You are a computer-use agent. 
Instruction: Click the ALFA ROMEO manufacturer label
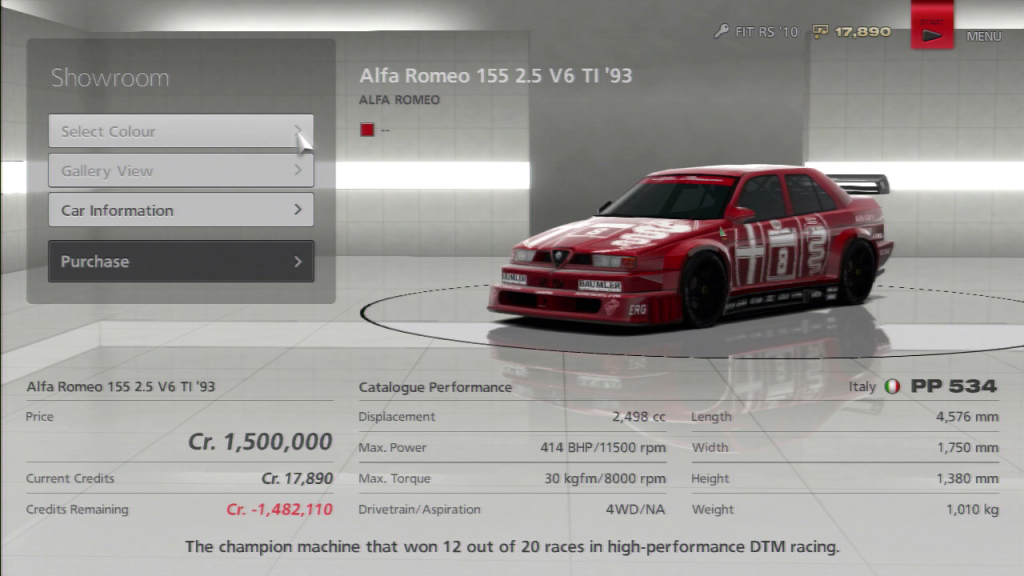(x=399, y=100)
